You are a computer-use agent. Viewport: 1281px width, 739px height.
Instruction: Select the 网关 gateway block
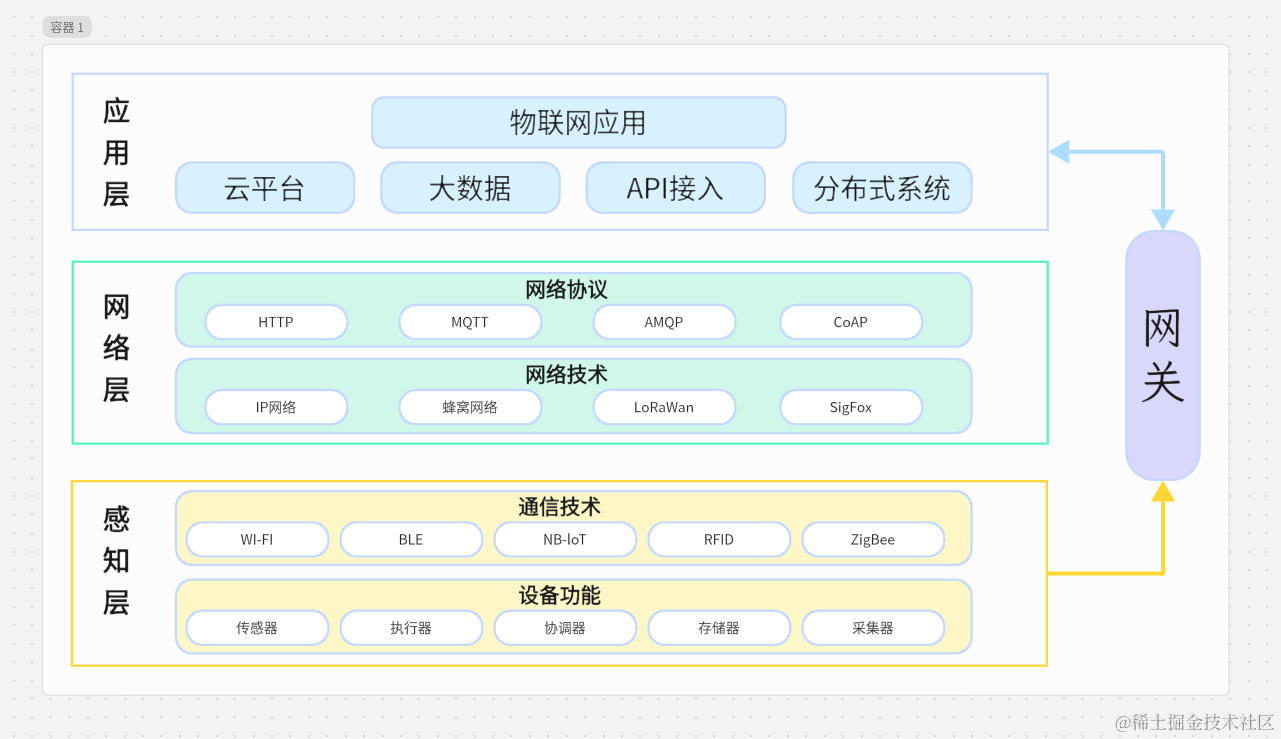pos(1163,356)
